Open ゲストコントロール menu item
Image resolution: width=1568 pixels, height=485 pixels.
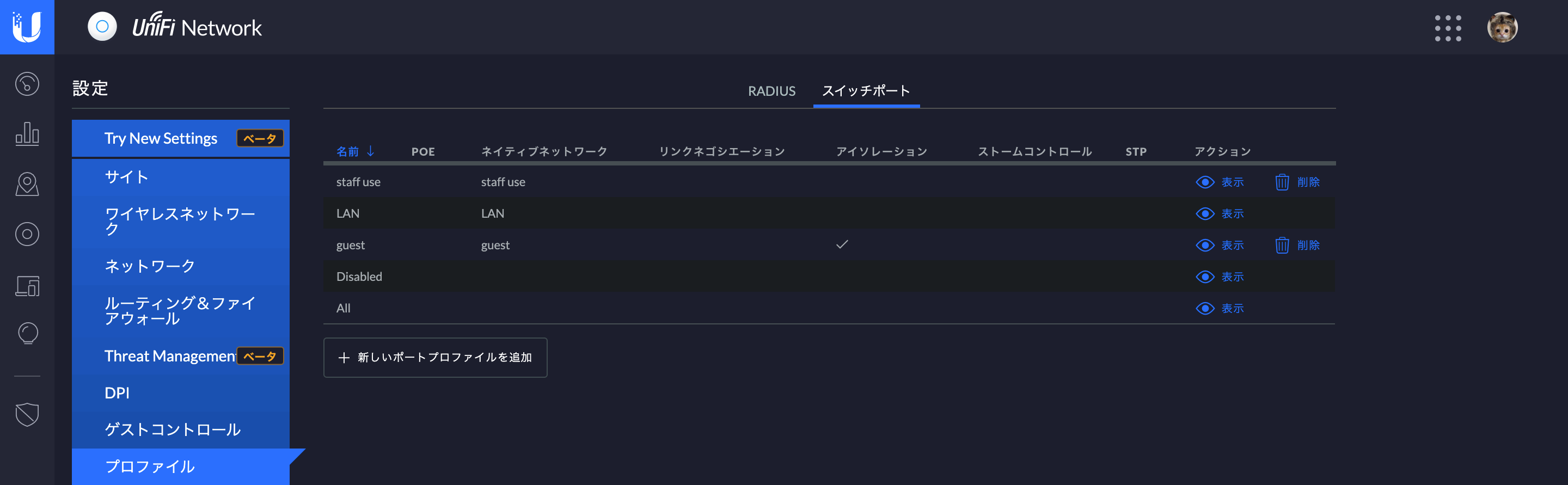(x=181, y=429)
